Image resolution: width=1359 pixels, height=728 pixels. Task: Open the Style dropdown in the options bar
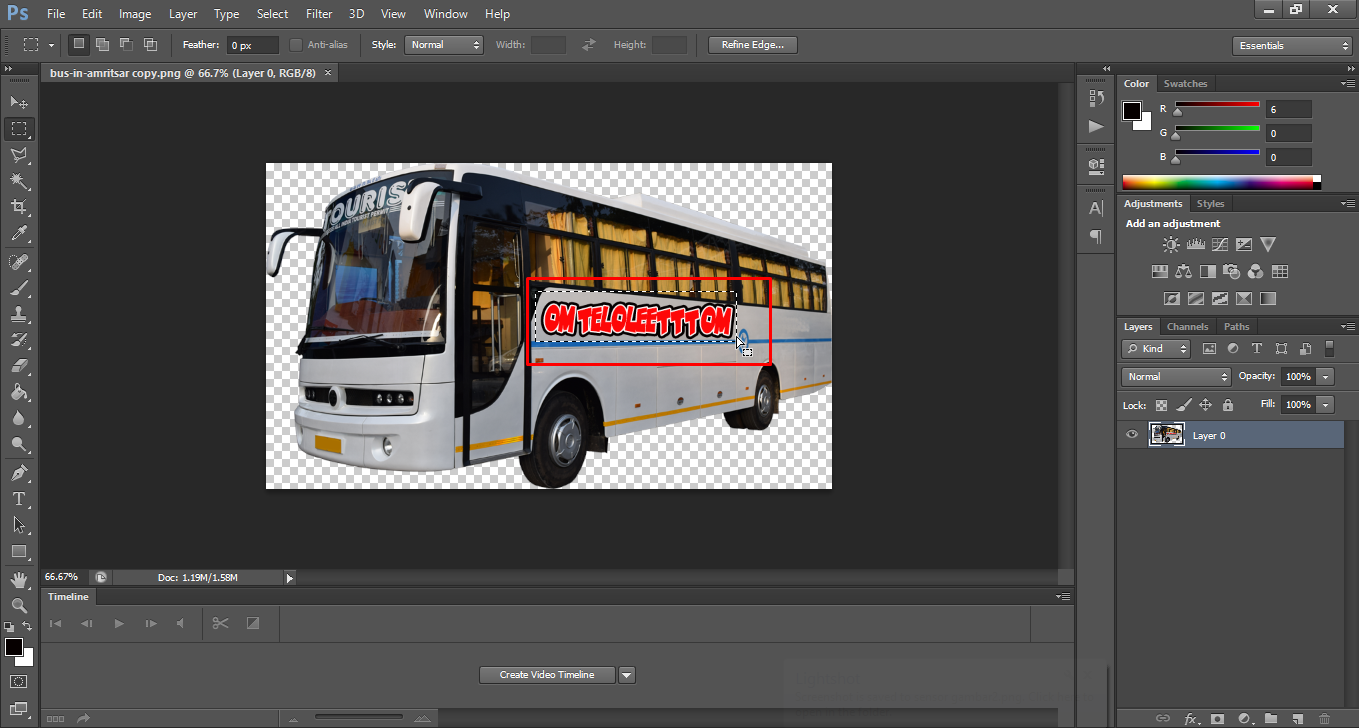443,44
